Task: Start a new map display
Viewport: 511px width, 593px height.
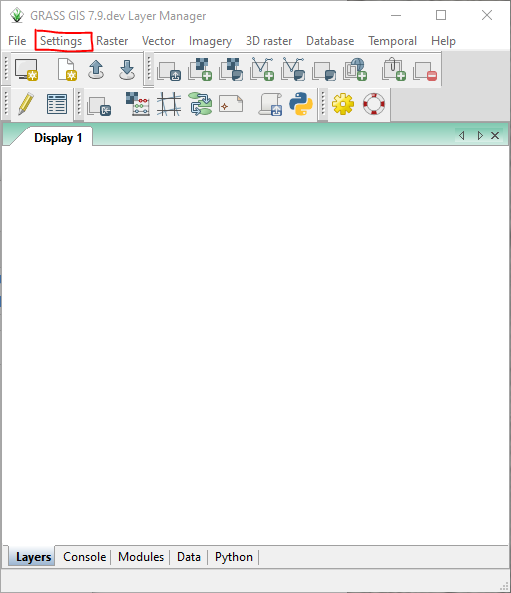Action: pyautogui.click(x=26, y=70)
